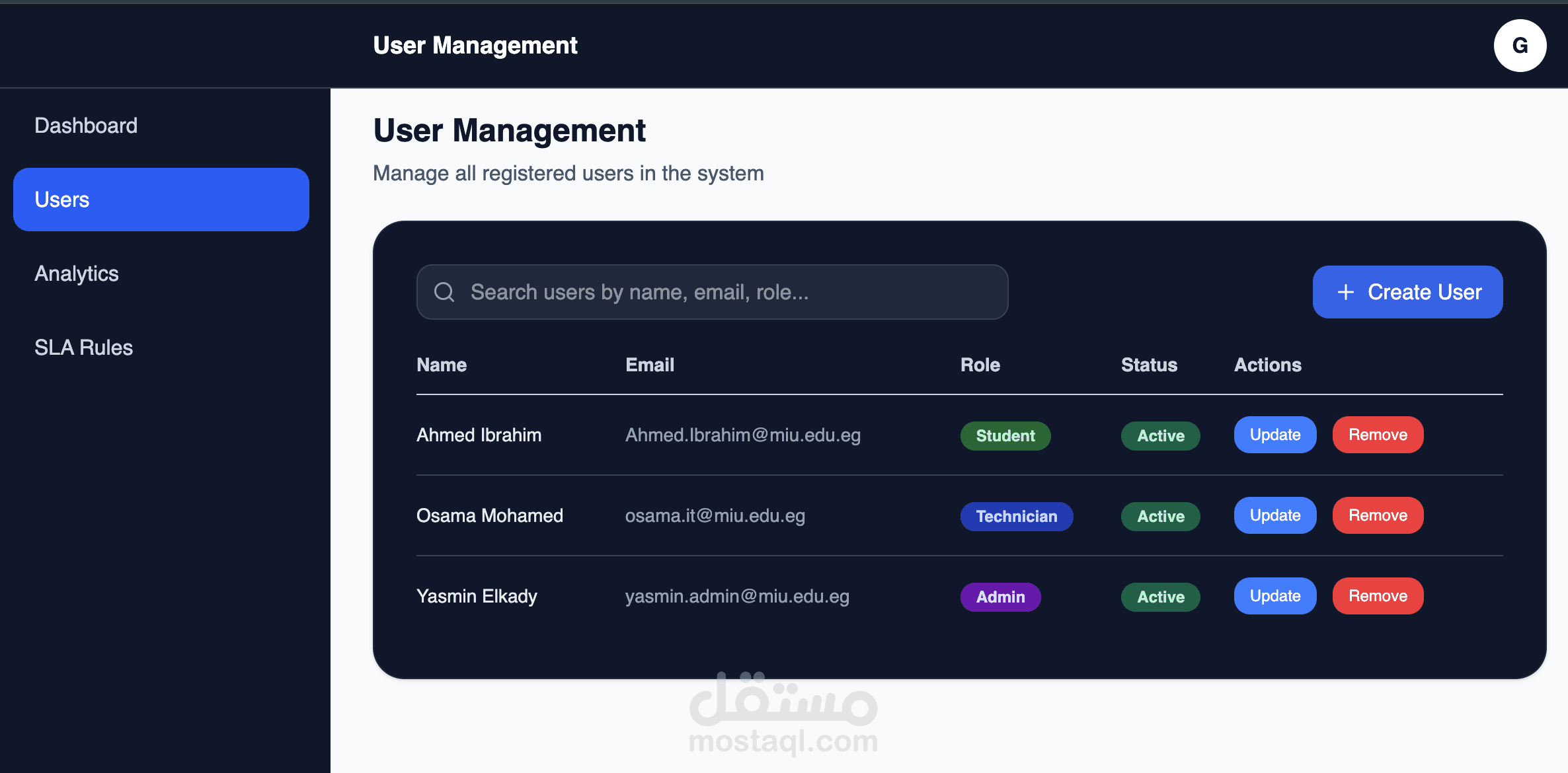Open the G profile avatar
This screenshot has width=1568, height=773.
tap(1520, 46)
